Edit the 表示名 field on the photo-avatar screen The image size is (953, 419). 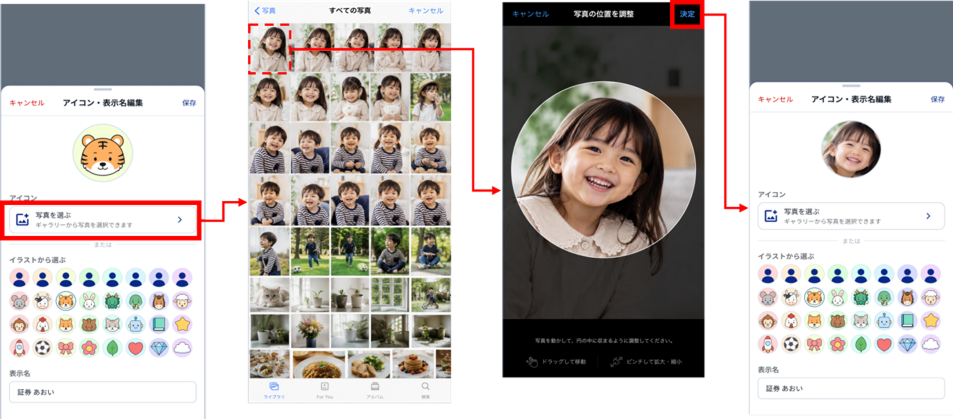(x=851, y=388)
